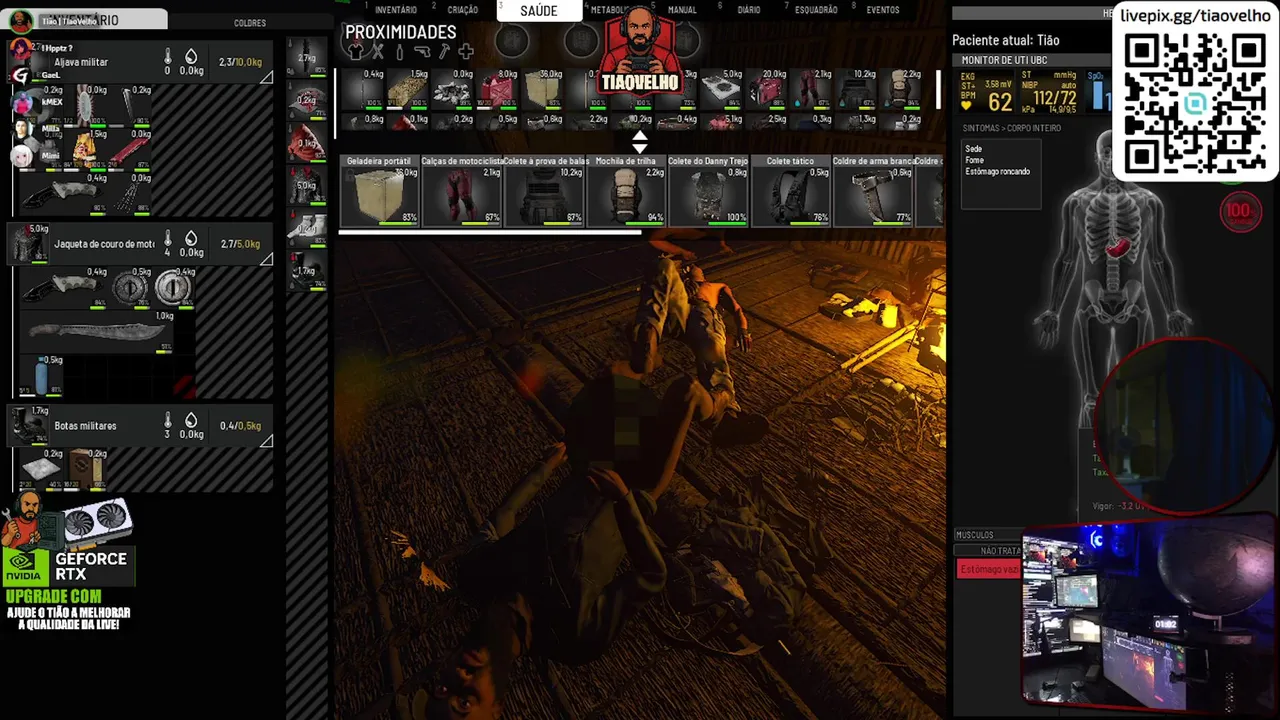Select the Coldre de arma branca

873,190
